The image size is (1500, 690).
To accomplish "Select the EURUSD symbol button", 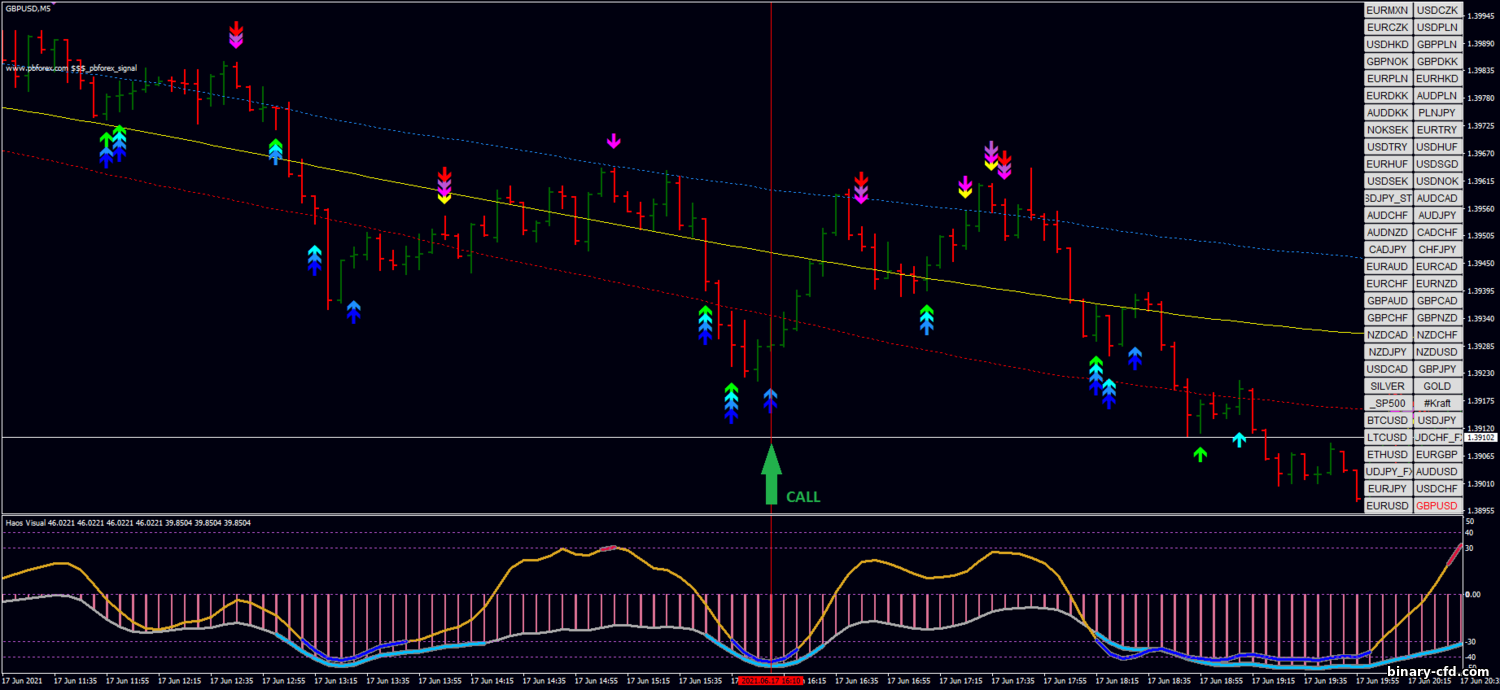I will tap(1387, 506).
